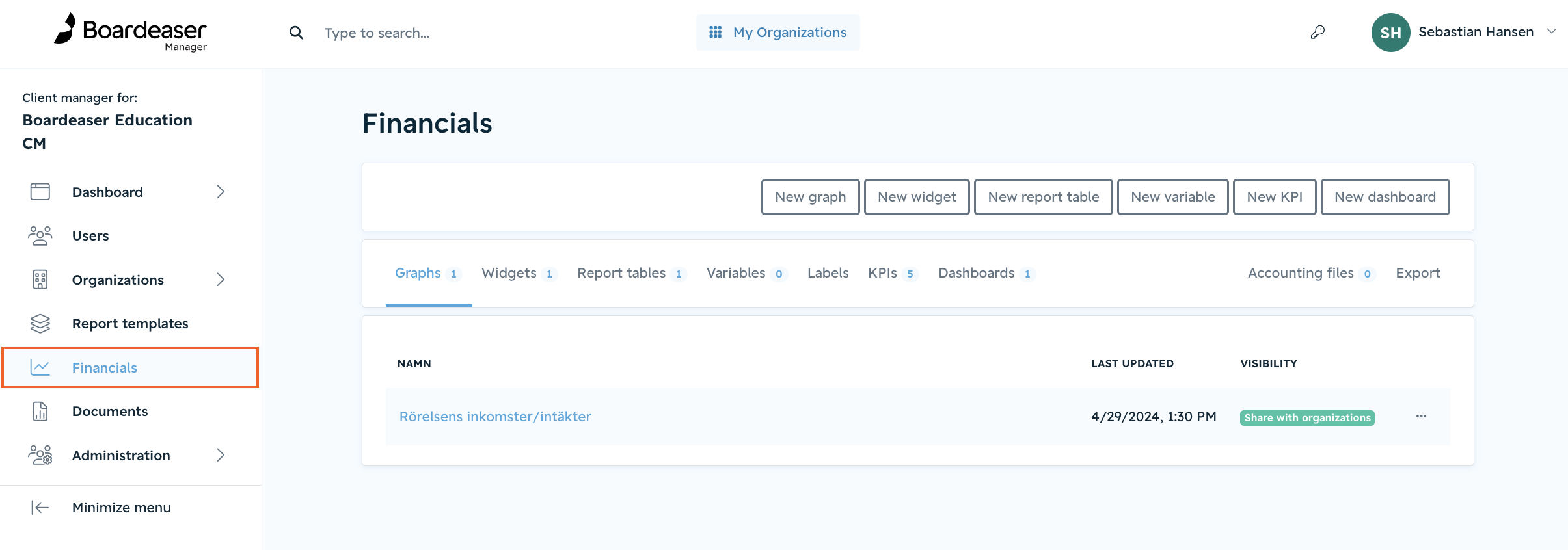Click the Report templates layers icon
Image resolution: width=1568 pixels, height=550 pixels.
click(x=40, y=323)
